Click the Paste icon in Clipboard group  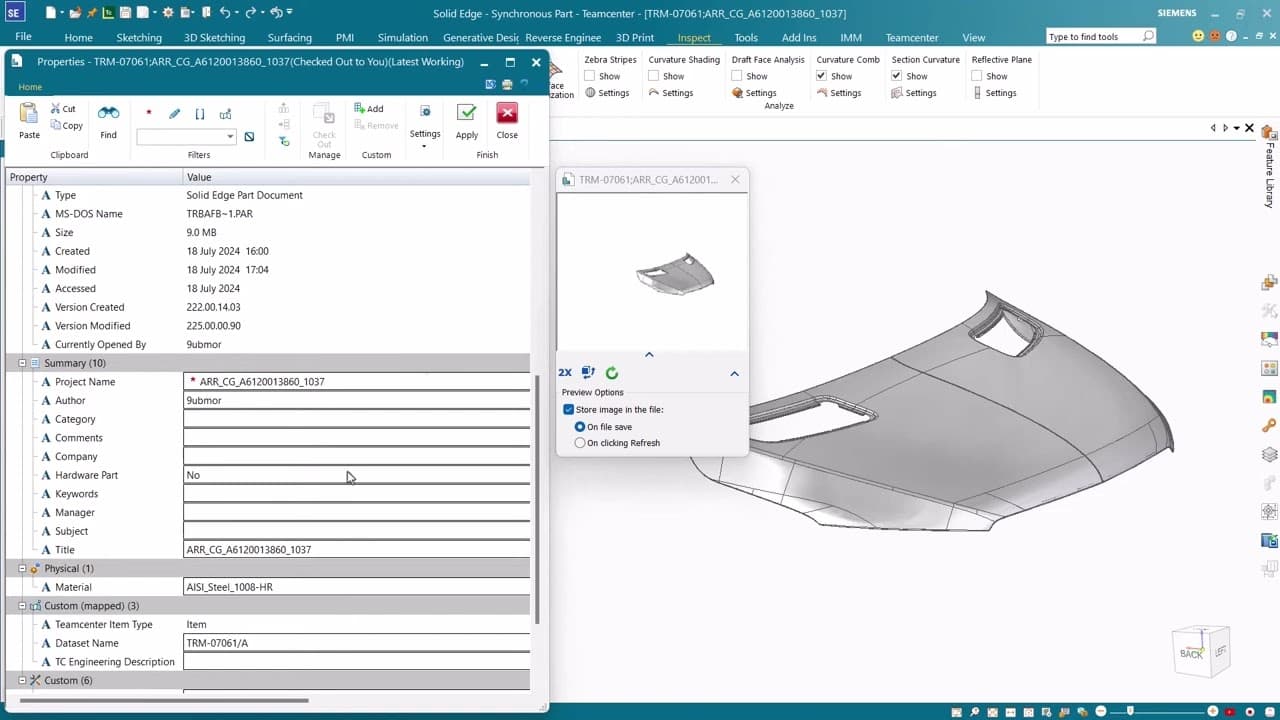(x=29, y=113)
